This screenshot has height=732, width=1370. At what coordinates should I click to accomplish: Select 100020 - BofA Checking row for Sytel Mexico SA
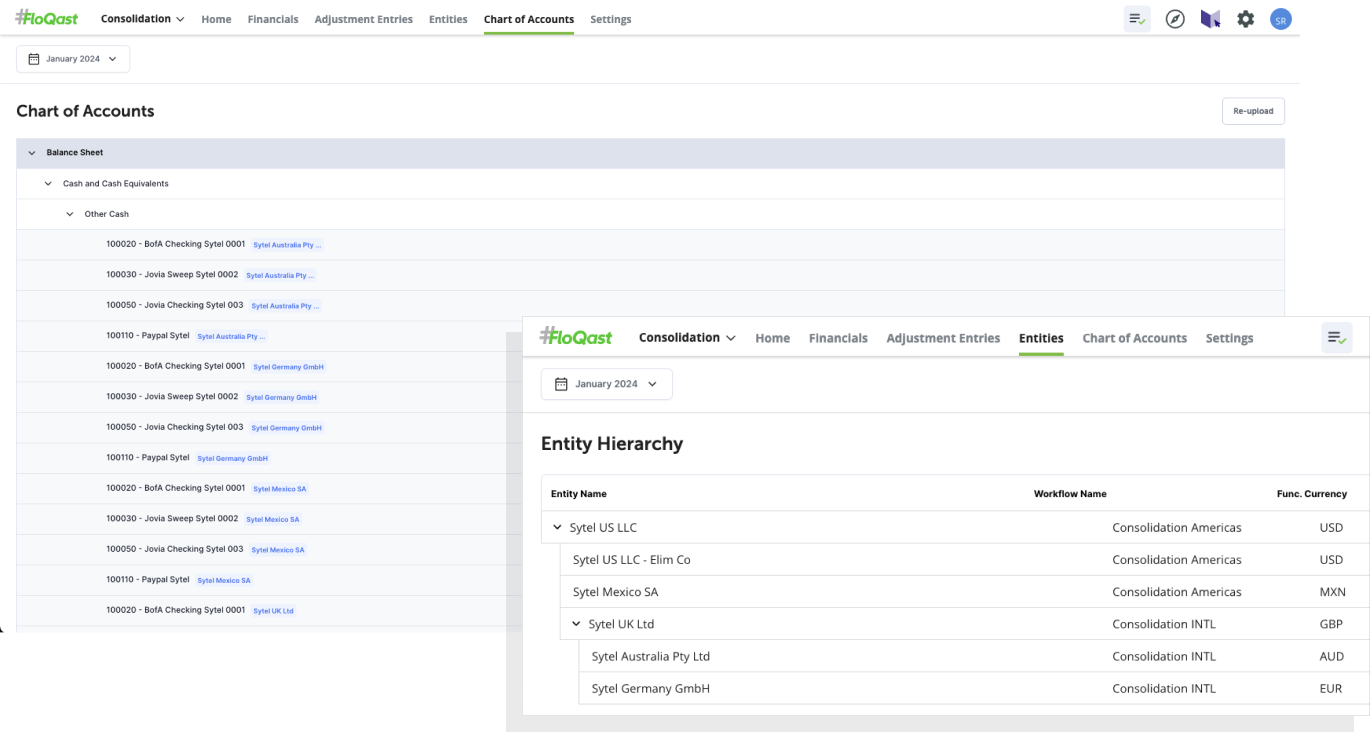[x=269, y=489]
